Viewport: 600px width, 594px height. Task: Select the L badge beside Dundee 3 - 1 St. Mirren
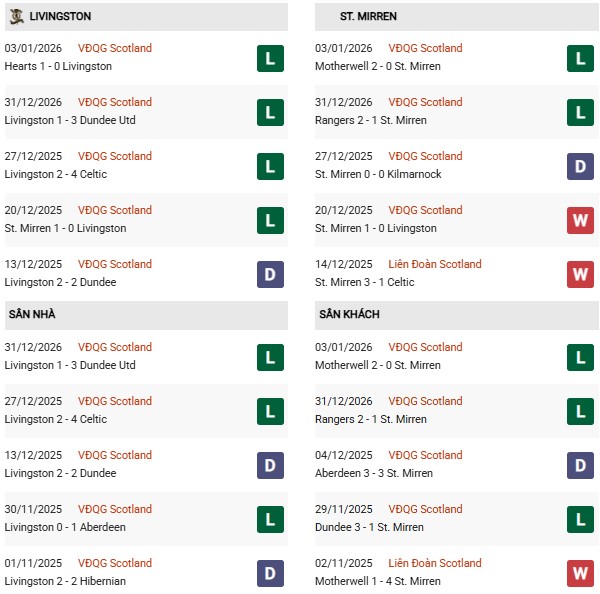[x=580, y=519]
